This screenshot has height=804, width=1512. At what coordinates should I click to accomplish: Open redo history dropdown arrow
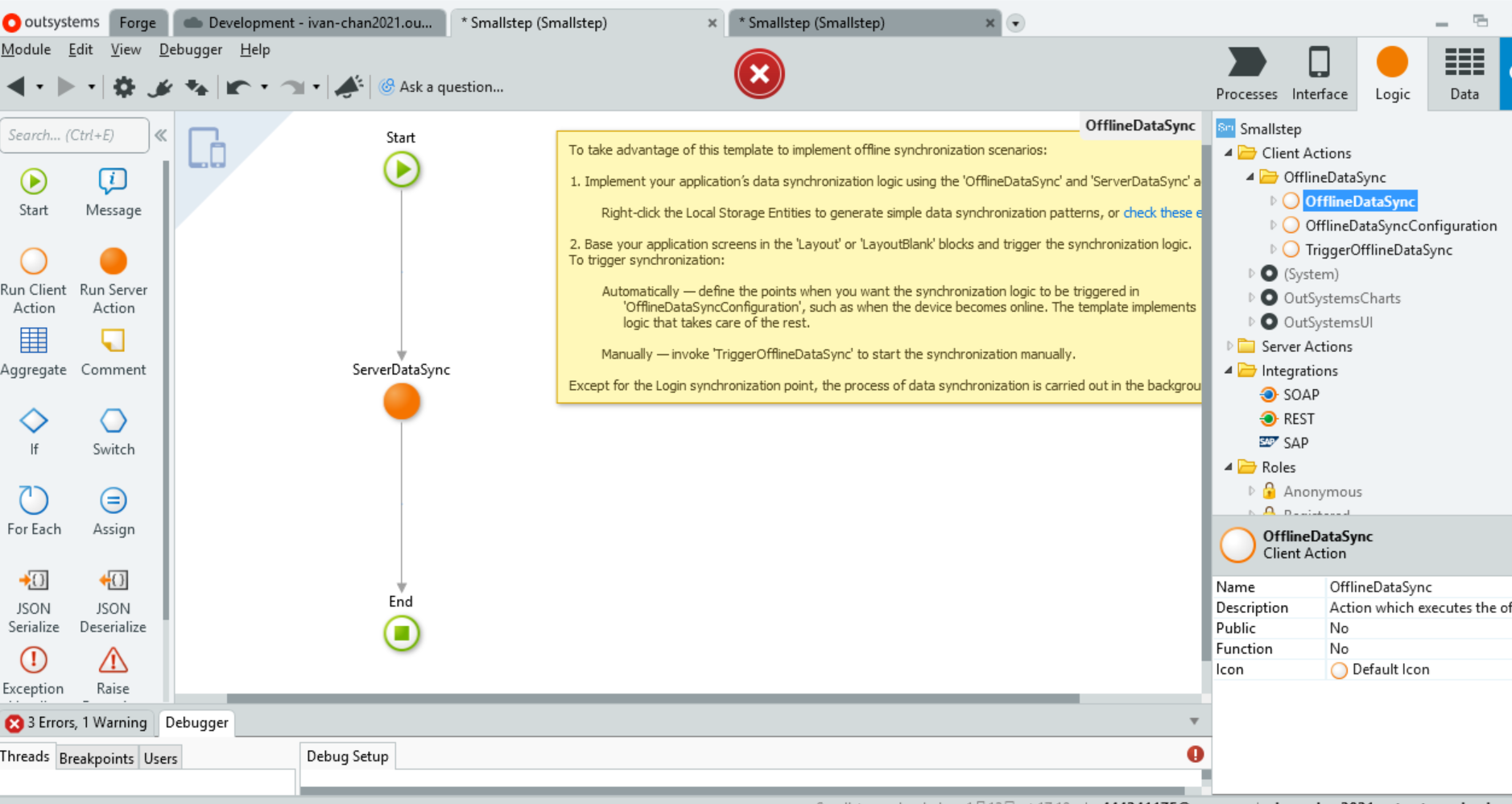tap(316, 86)
